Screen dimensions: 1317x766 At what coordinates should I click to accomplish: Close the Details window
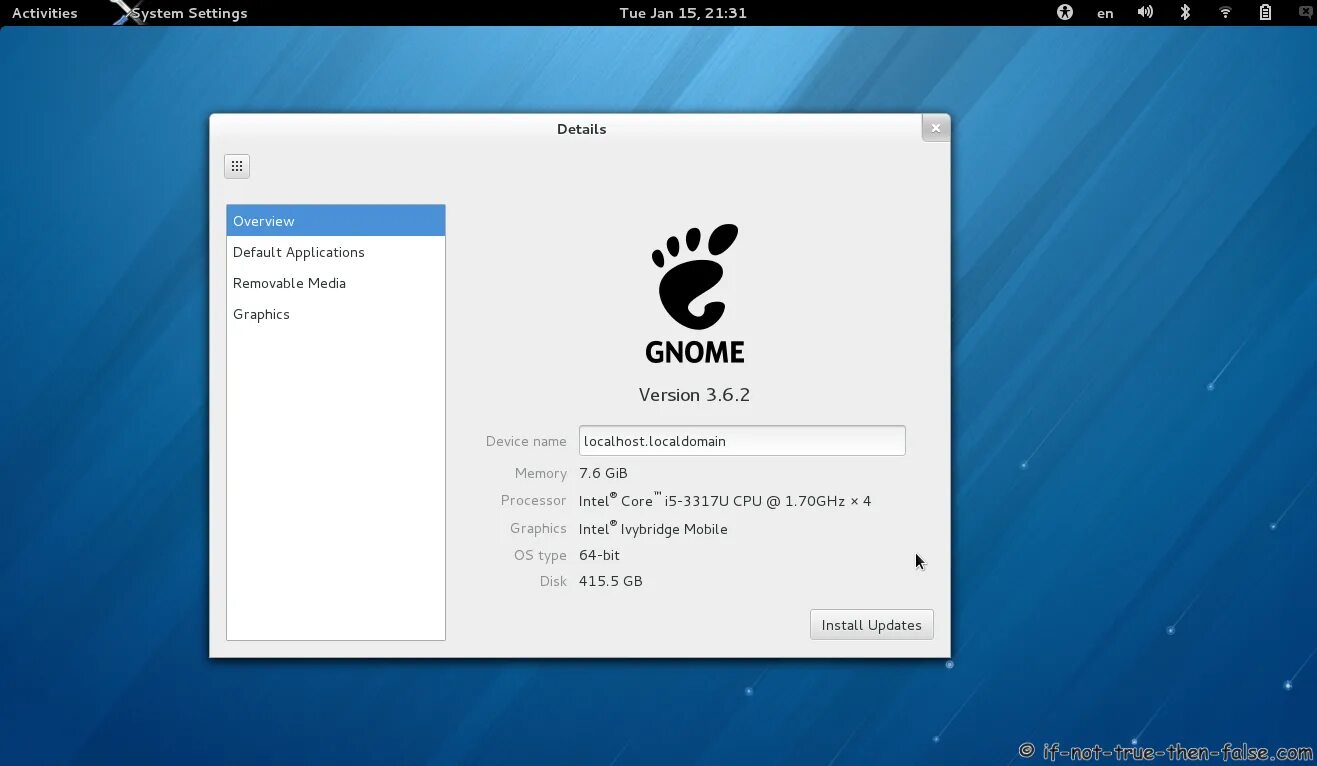(935, 128)
